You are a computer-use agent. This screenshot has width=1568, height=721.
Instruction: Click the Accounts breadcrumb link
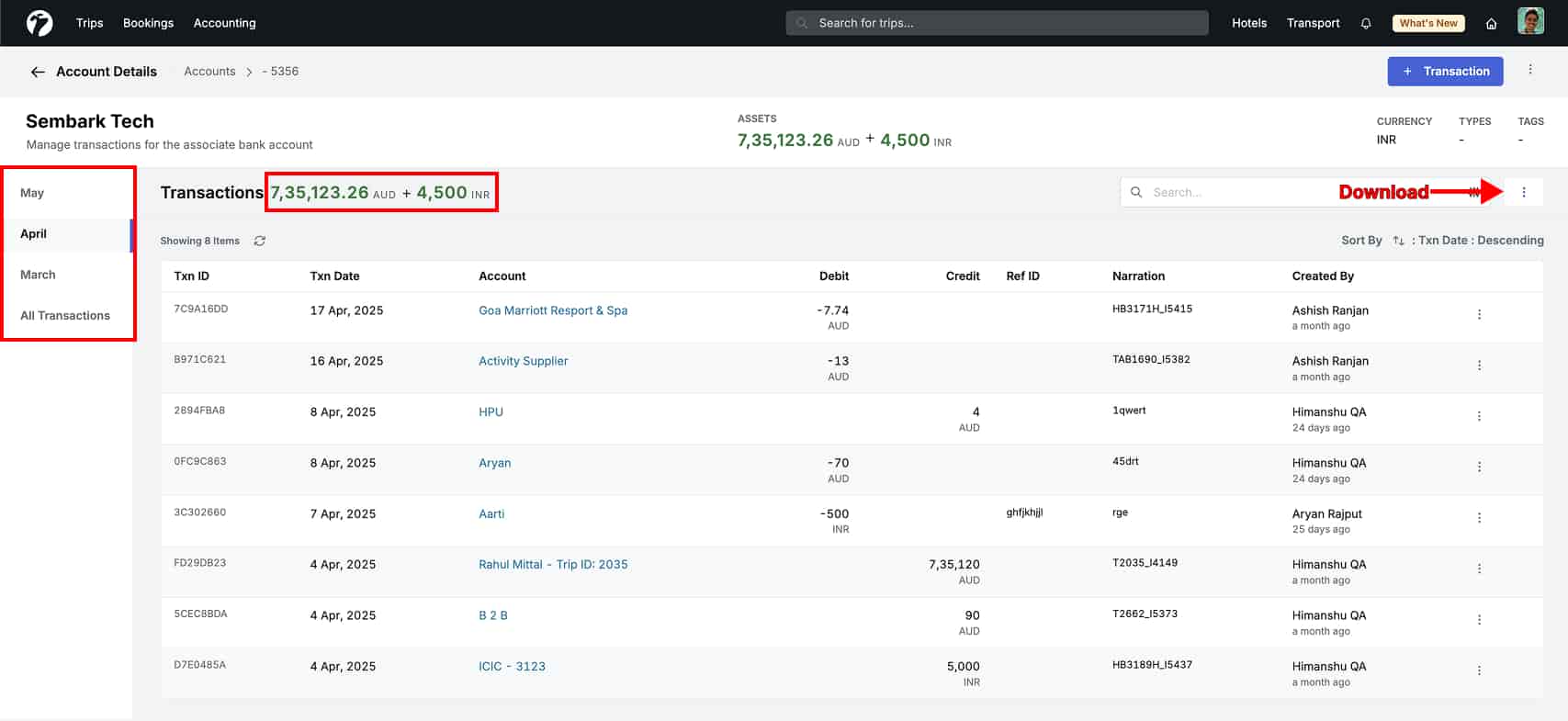(209, 72)
